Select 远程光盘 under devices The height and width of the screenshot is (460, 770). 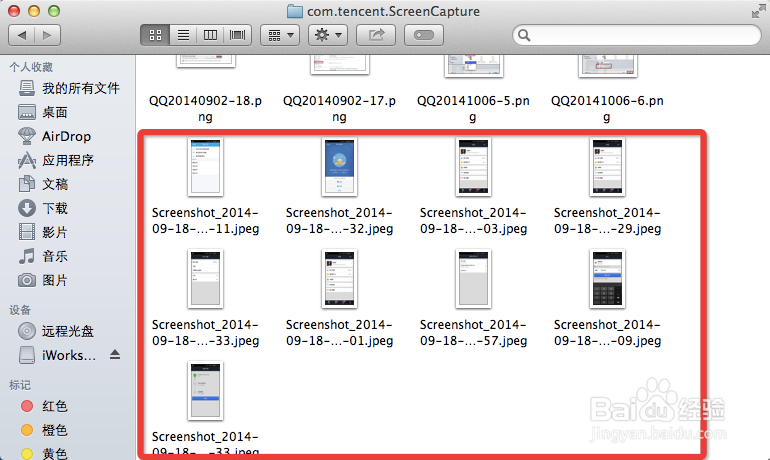pyautogui.click(x=55, y=331)
